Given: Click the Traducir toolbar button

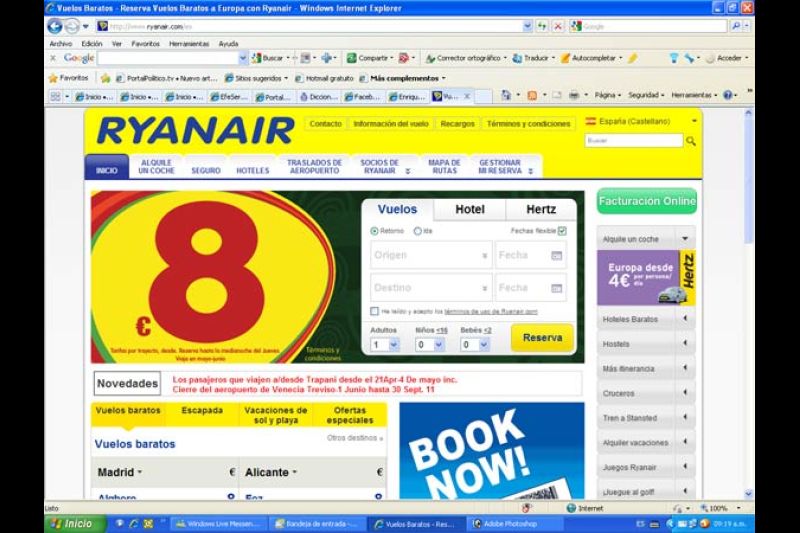Looking at the screenshot, I should click(x=532, y=58).
